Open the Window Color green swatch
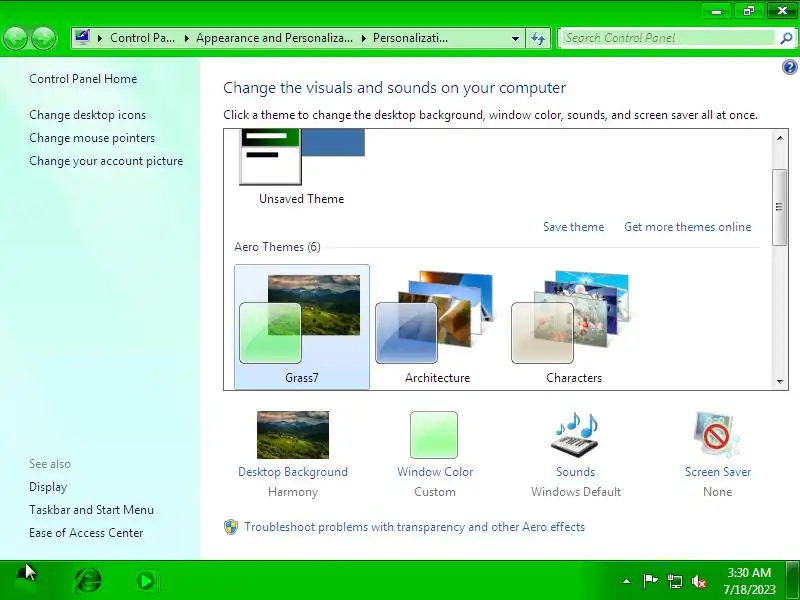Image resolution: width=800 pixels, height=600 pixels. pos(434,435)
